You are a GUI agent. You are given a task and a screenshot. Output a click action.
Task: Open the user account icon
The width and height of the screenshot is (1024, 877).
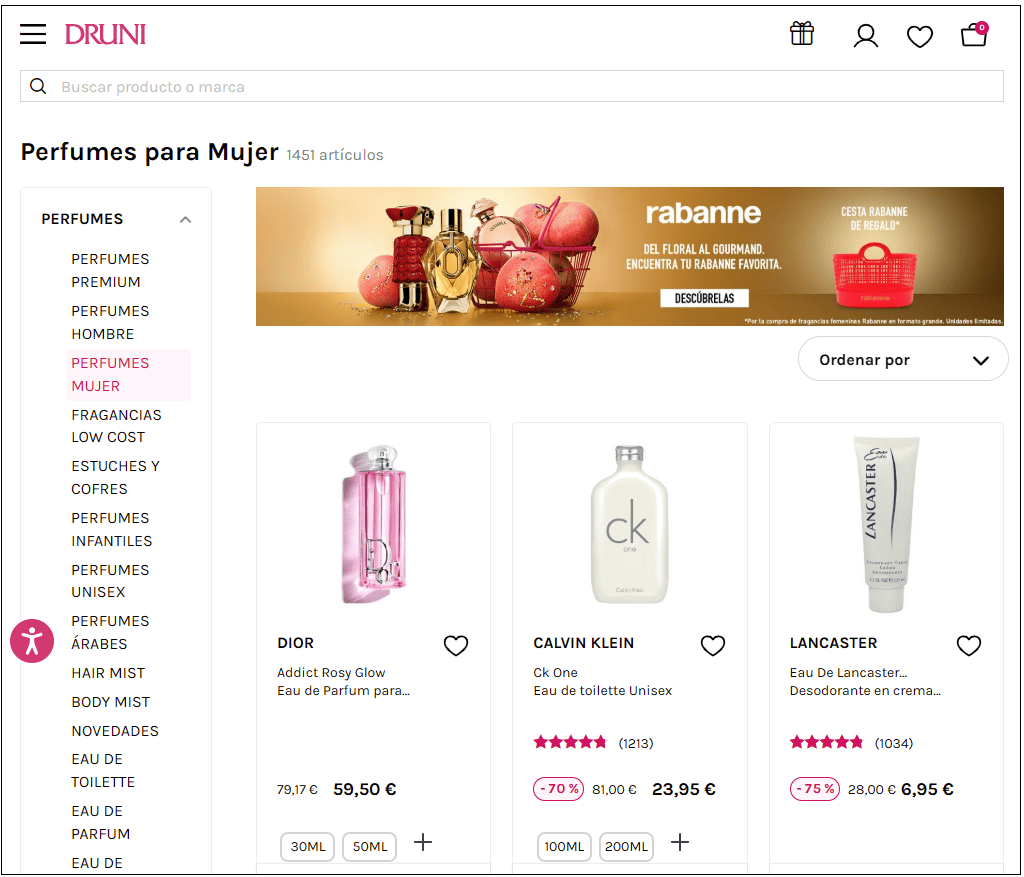tap(865, 35)
